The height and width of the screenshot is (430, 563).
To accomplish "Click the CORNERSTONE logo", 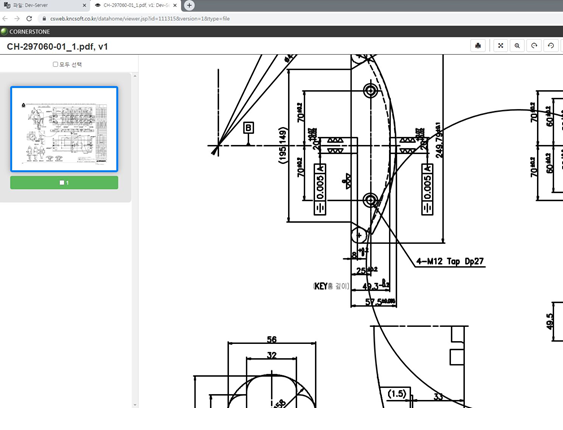I will 25,32.
